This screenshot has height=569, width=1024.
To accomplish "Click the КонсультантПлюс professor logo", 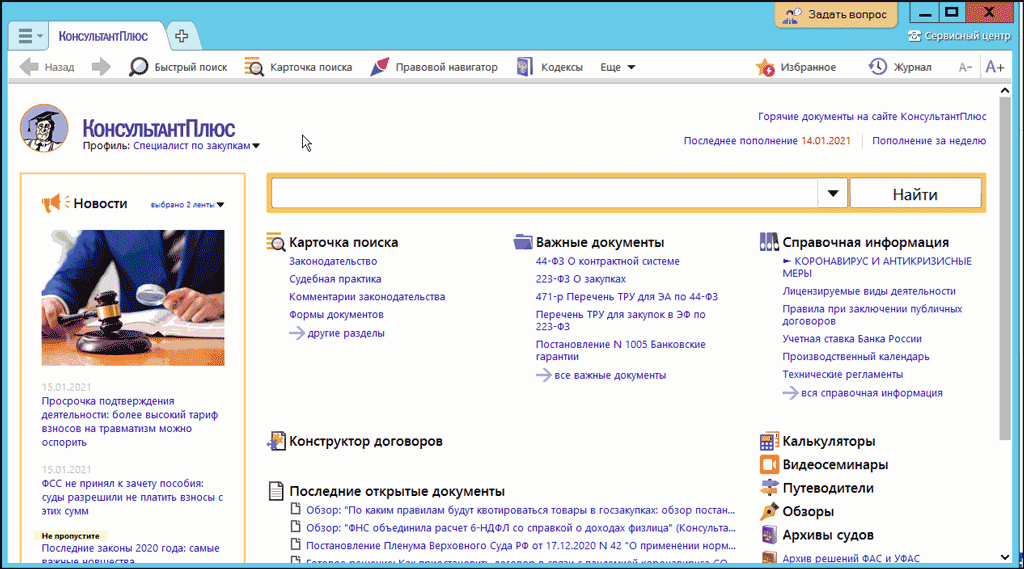I will 44,128.
